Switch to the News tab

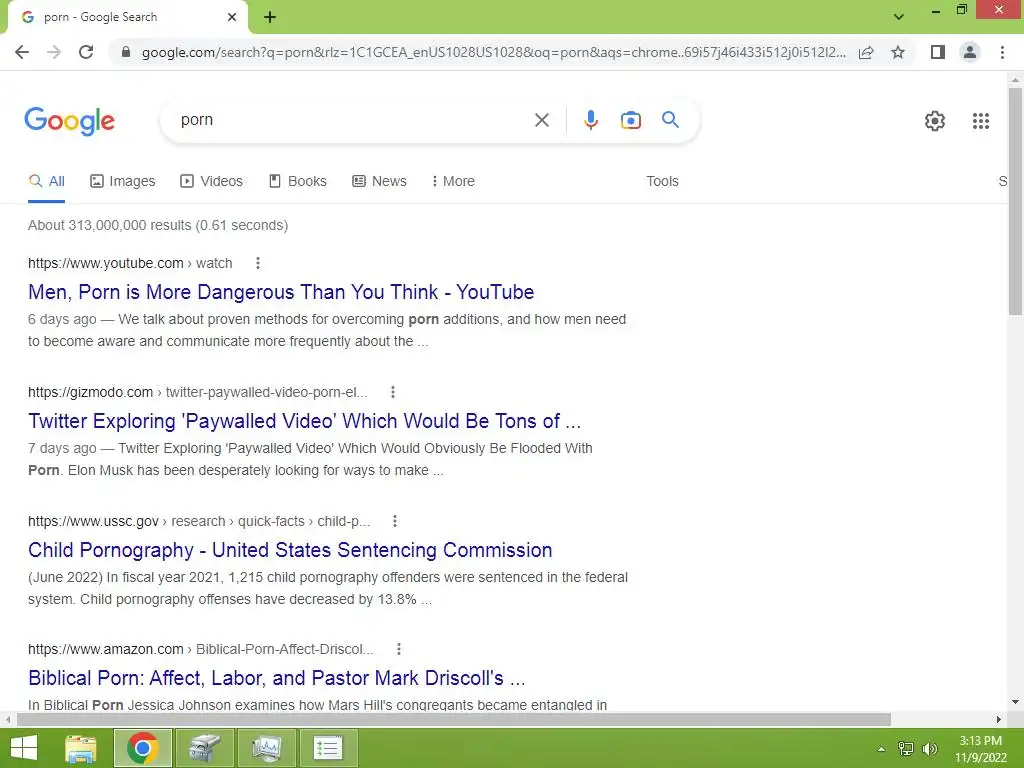(379, 181)
